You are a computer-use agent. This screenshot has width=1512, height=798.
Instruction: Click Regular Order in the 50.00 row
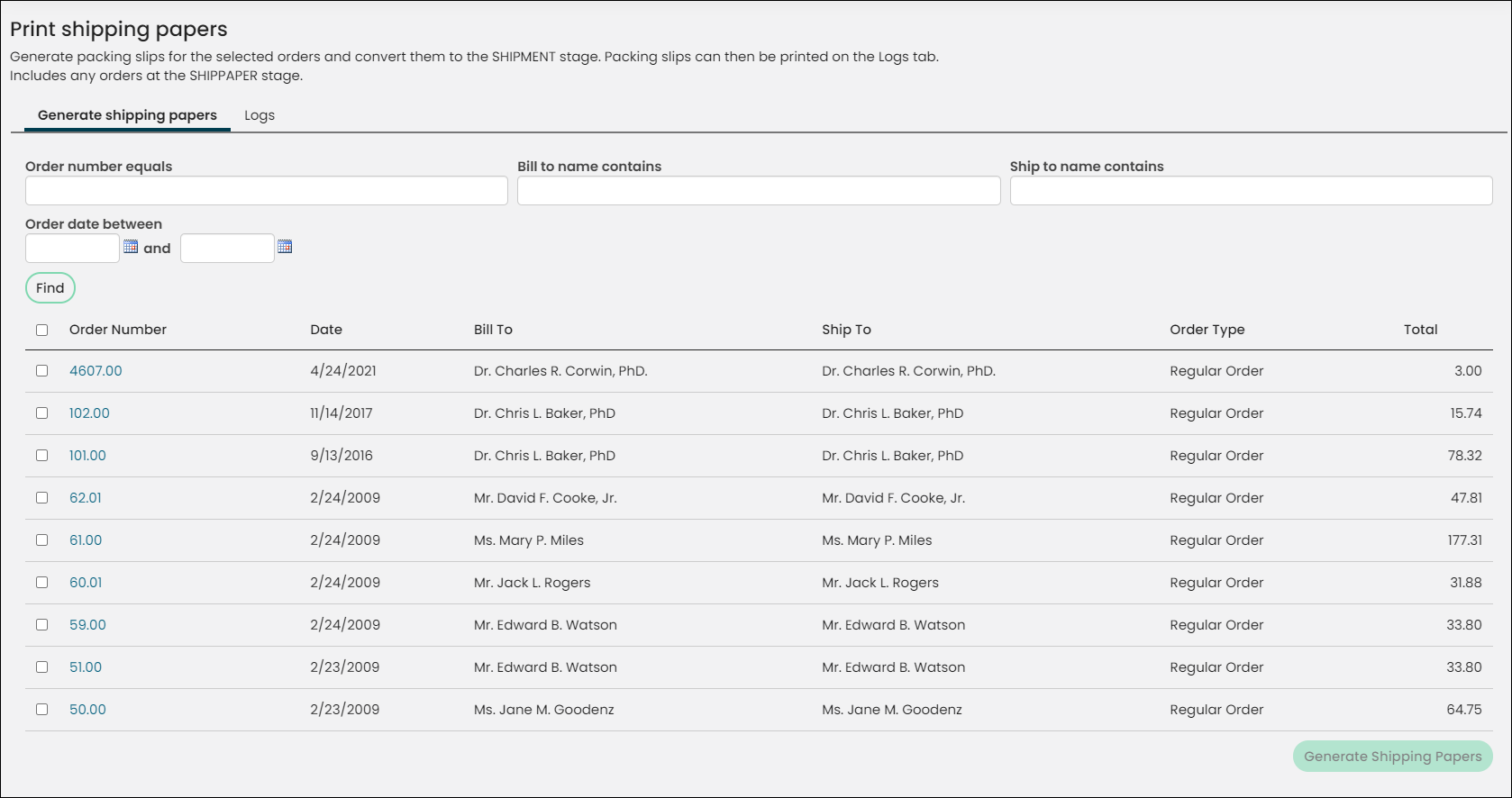point(1216,710)
